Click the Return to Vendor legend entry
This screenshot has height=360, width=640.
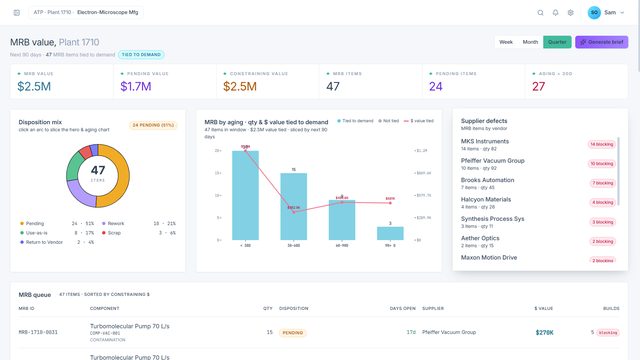click(57, 242)
